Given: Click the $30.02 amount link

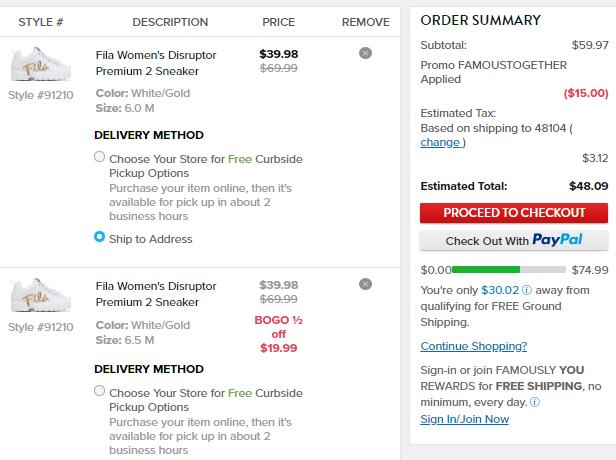Looking at the screenshot, I should tap(500, 290).
